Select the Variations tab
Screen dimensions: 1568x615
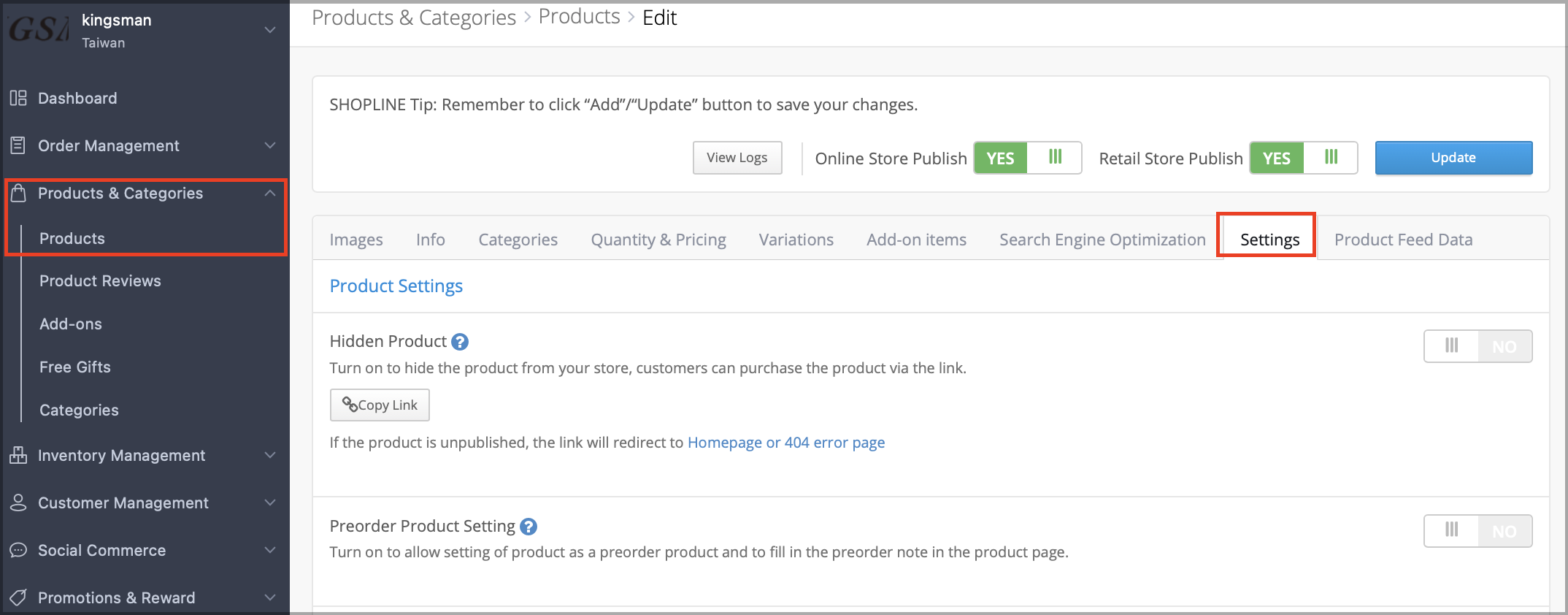(796, 240)
